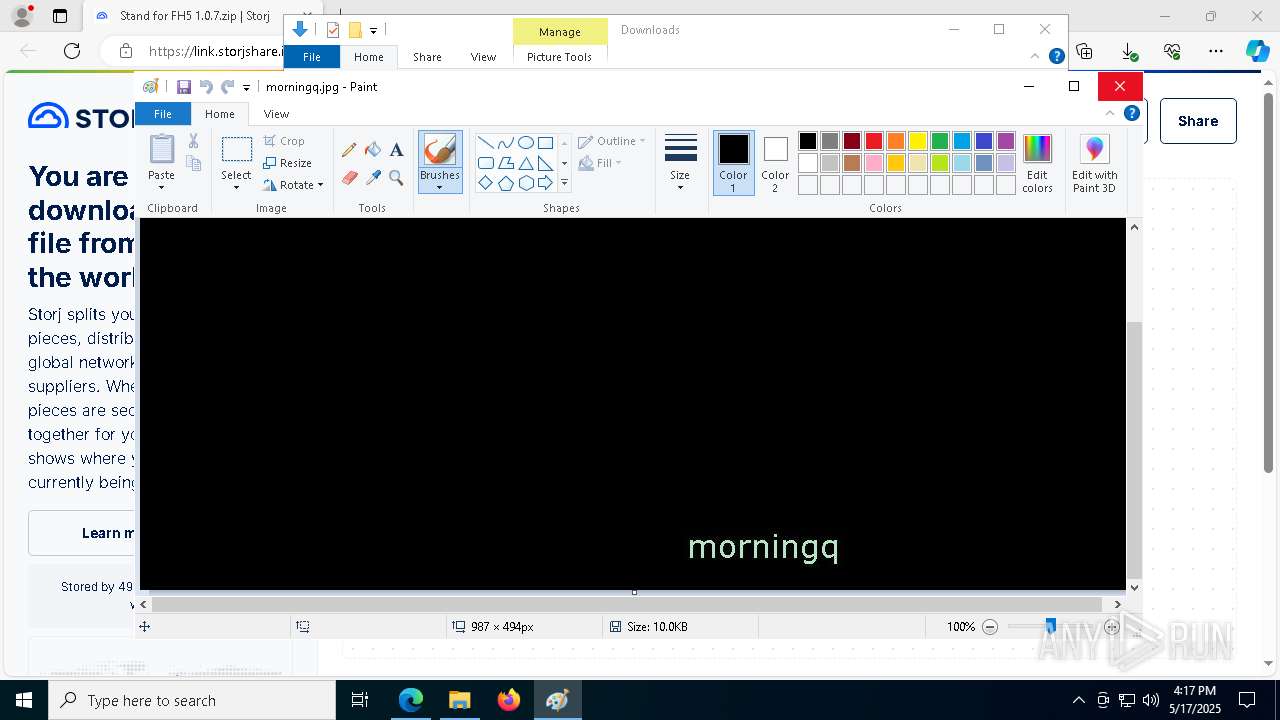
Task: Open the Brushes dropdown arrow
Action: click(440, 187)
